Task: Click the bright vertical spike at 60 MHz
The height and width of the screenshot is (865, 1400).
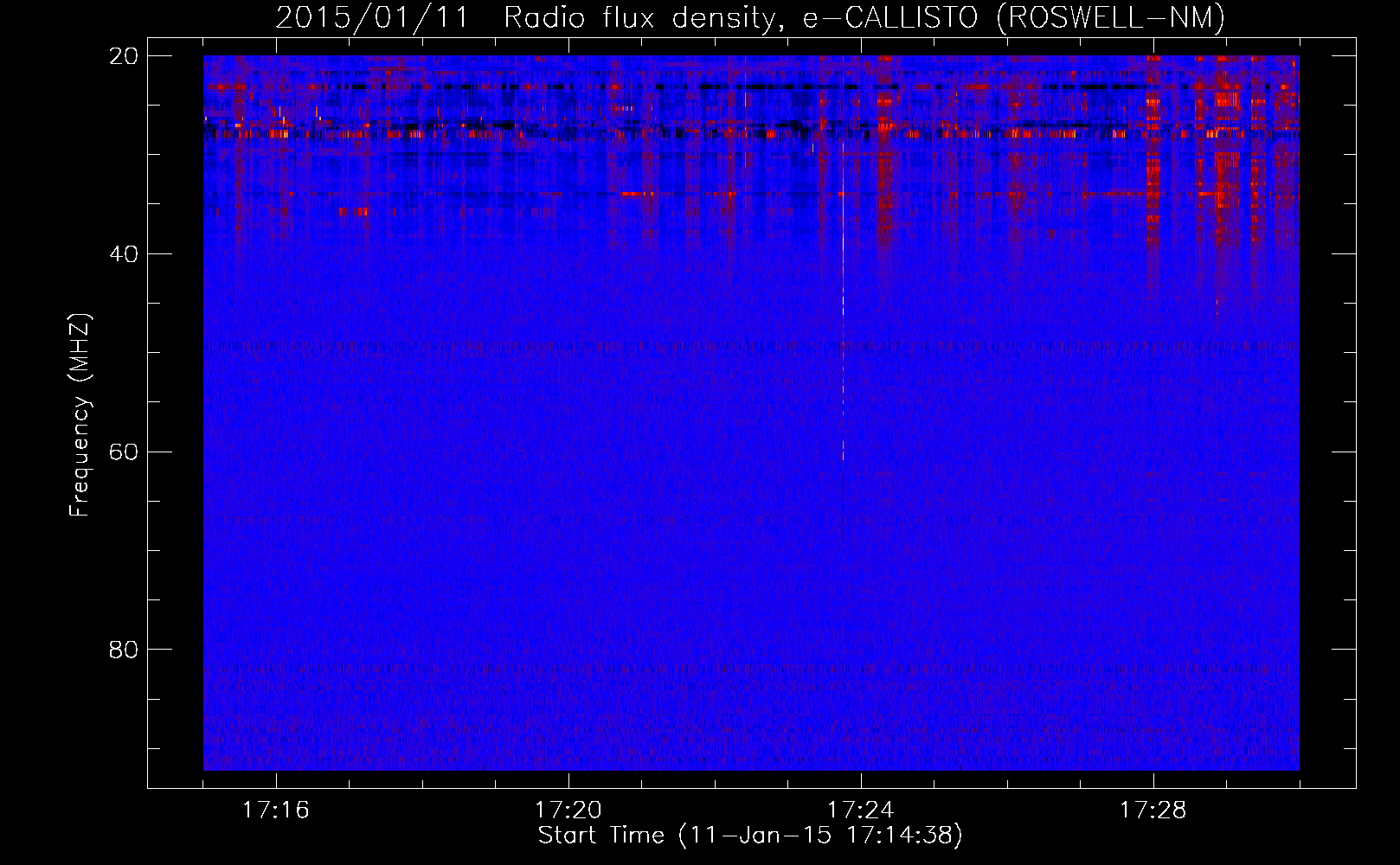Action: [843, 452]
